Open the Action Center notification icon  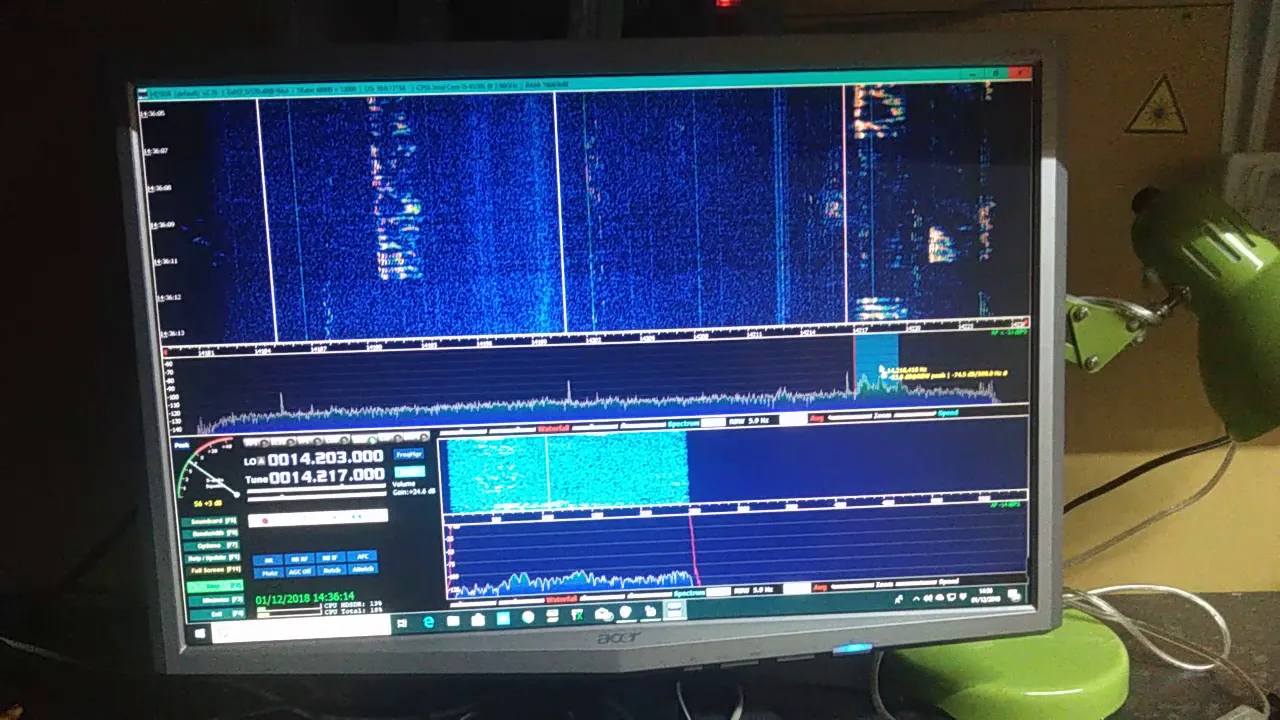(1013, 595)
